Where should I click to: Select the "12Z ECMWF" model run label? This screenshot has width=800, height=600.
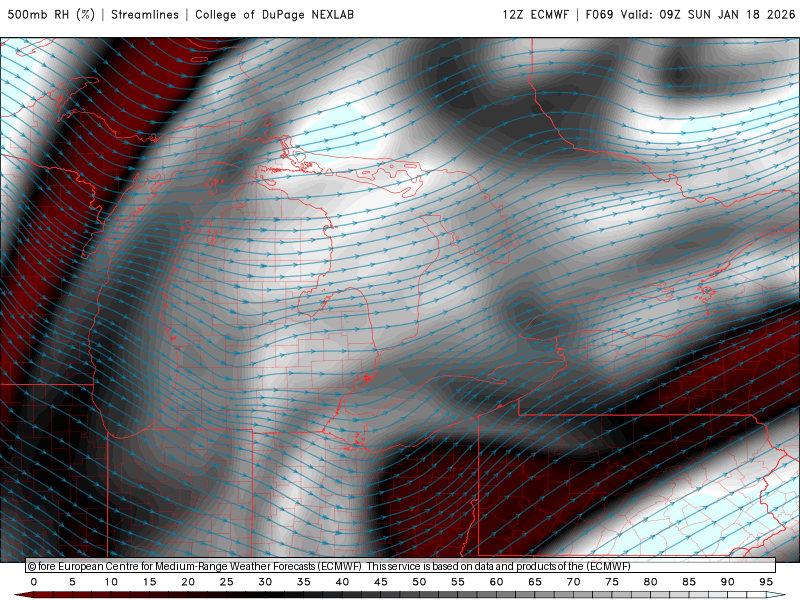tap(535, 15)
